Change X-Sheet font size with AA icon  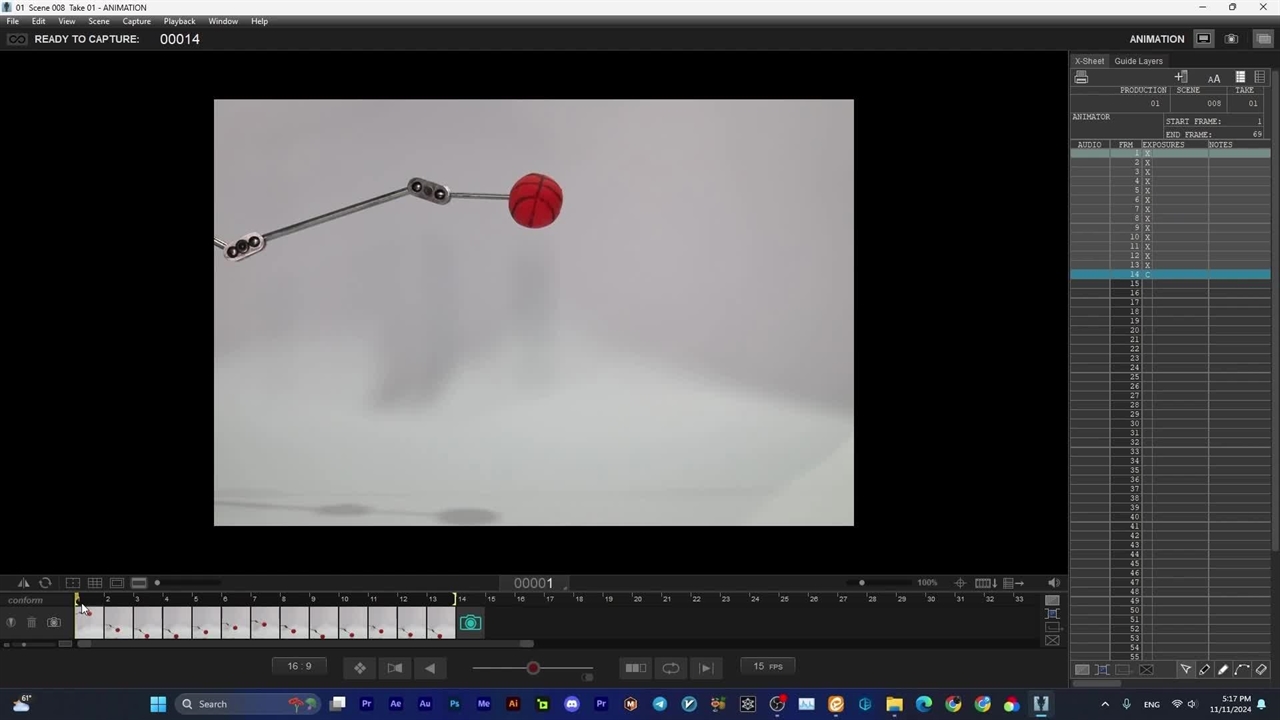[x=1213, y=78]
